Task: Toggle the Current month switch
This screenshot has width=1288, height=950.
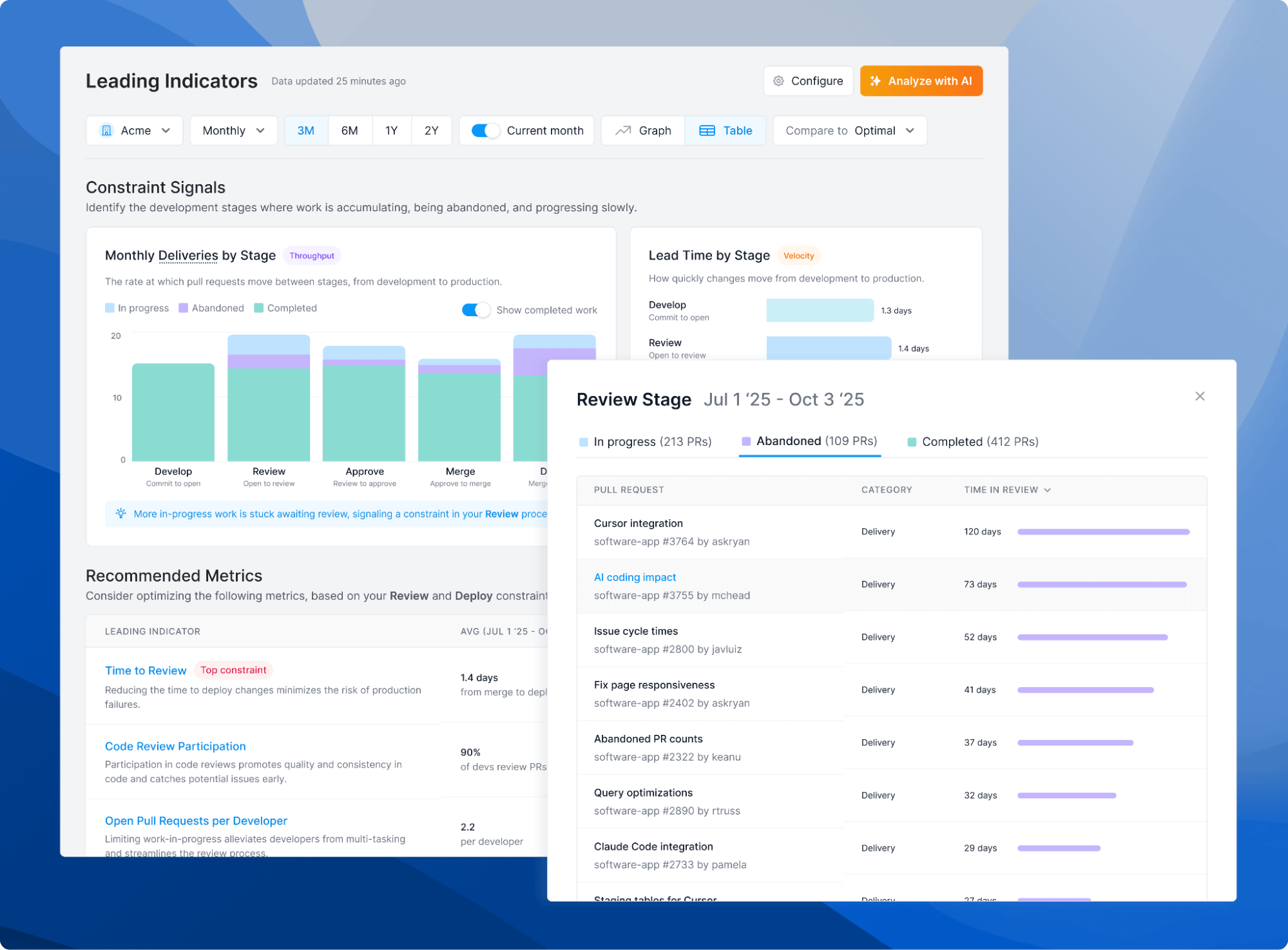Action: [485, 131]
